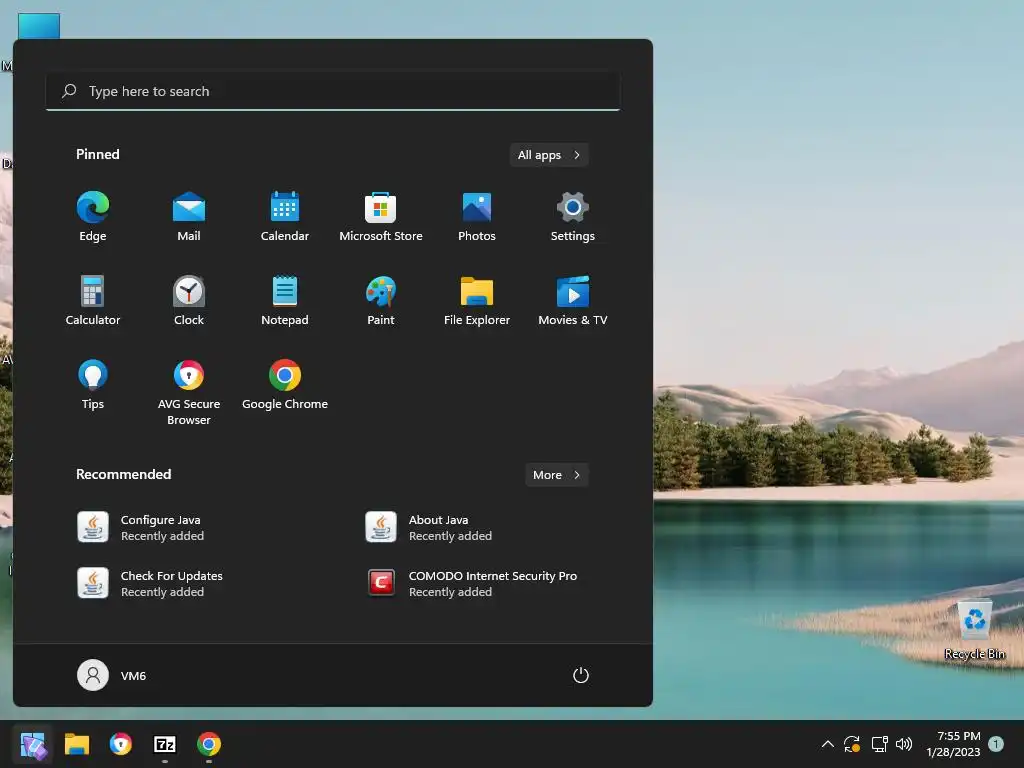Open Edge from pinned apps

(93, 217)
